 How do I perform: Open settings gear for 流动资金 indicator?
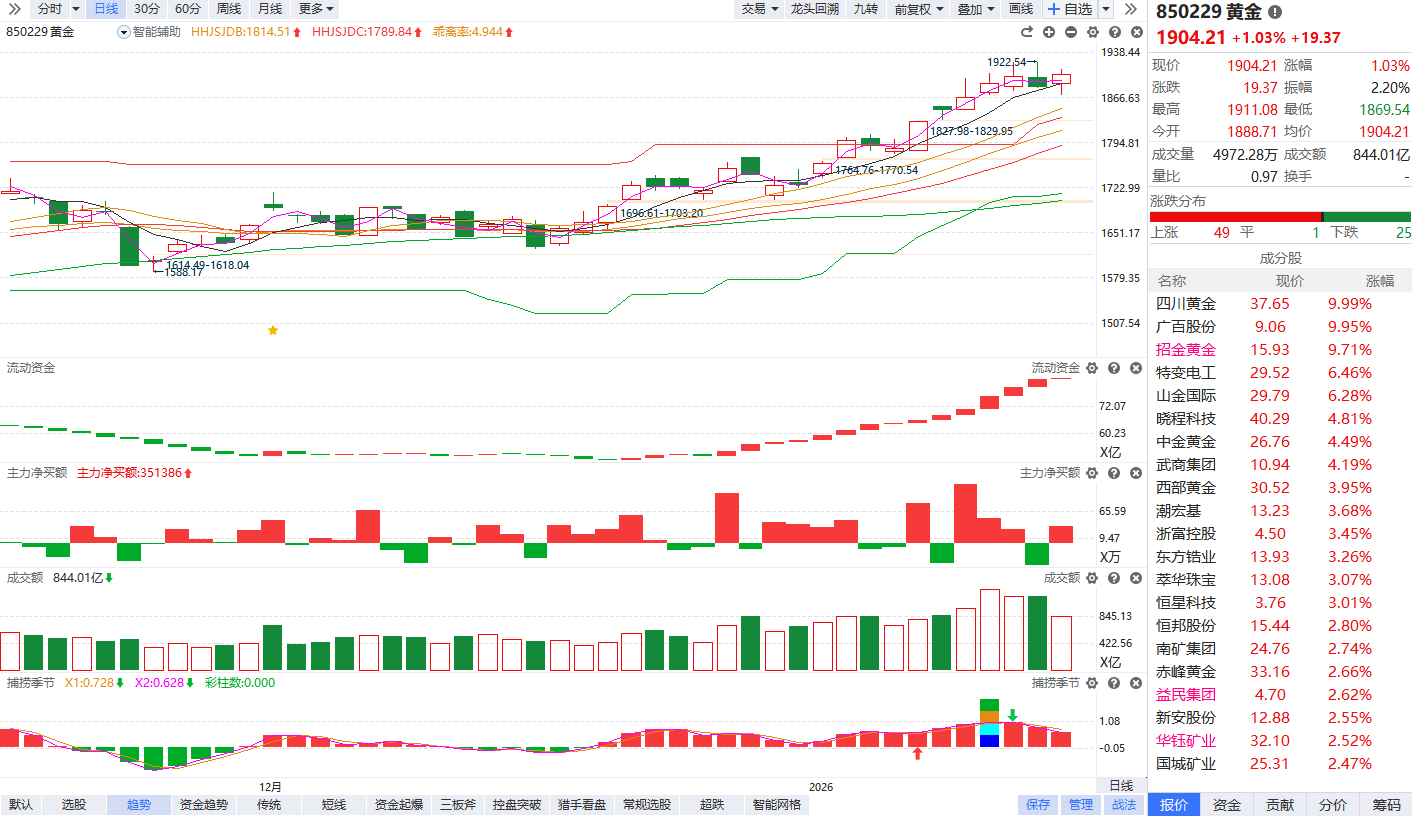click(1092, 369)
